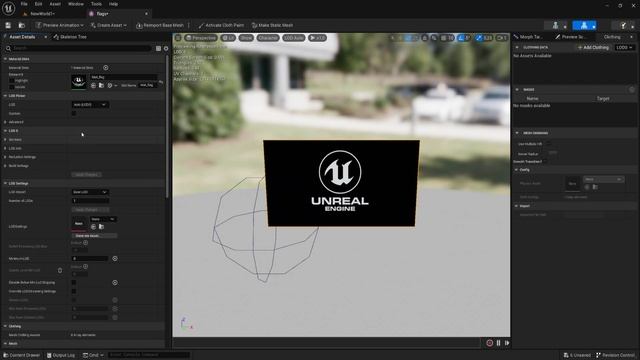Click the record button under viewport
640x360 pixels.
tap(490, 343)
